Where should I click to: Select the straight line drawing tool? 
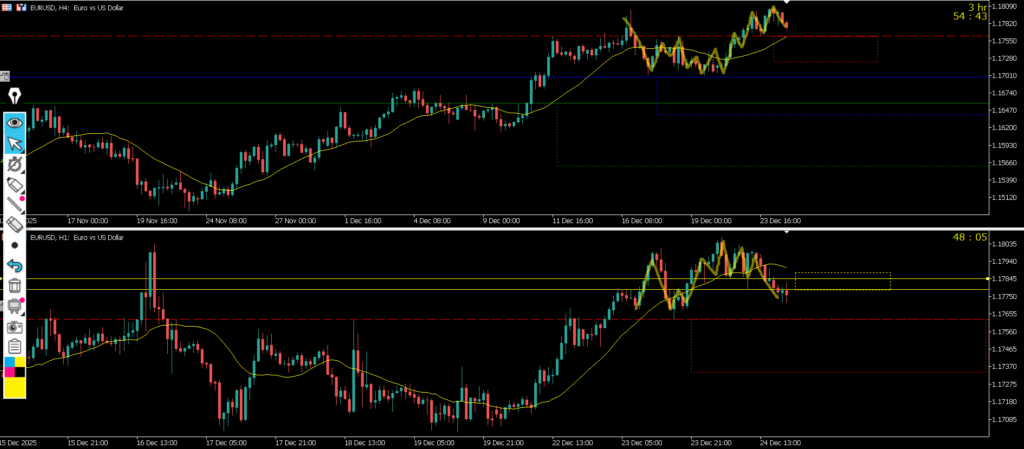coord(15,205)
